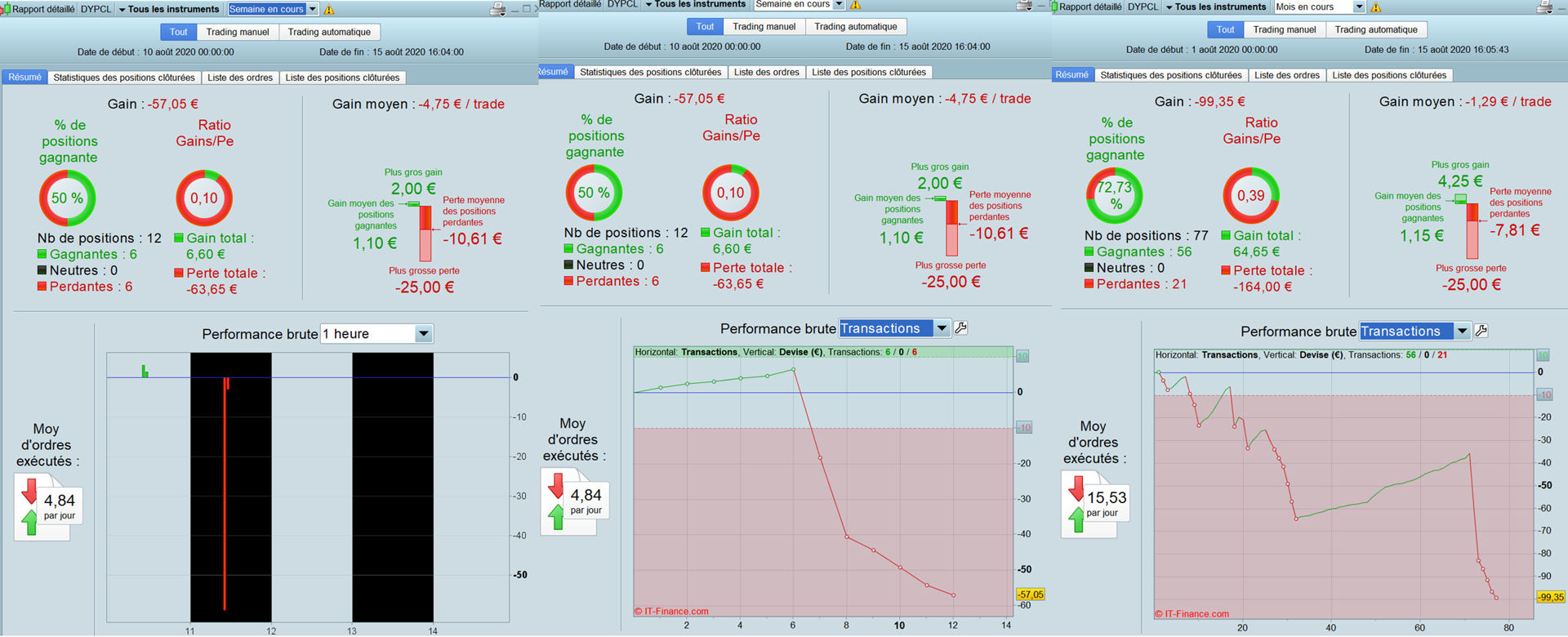The height and width of the screenshot is (637, 1568).
Task: Switch to the Résumé tab in the right window
Action: pos(1072,75)
